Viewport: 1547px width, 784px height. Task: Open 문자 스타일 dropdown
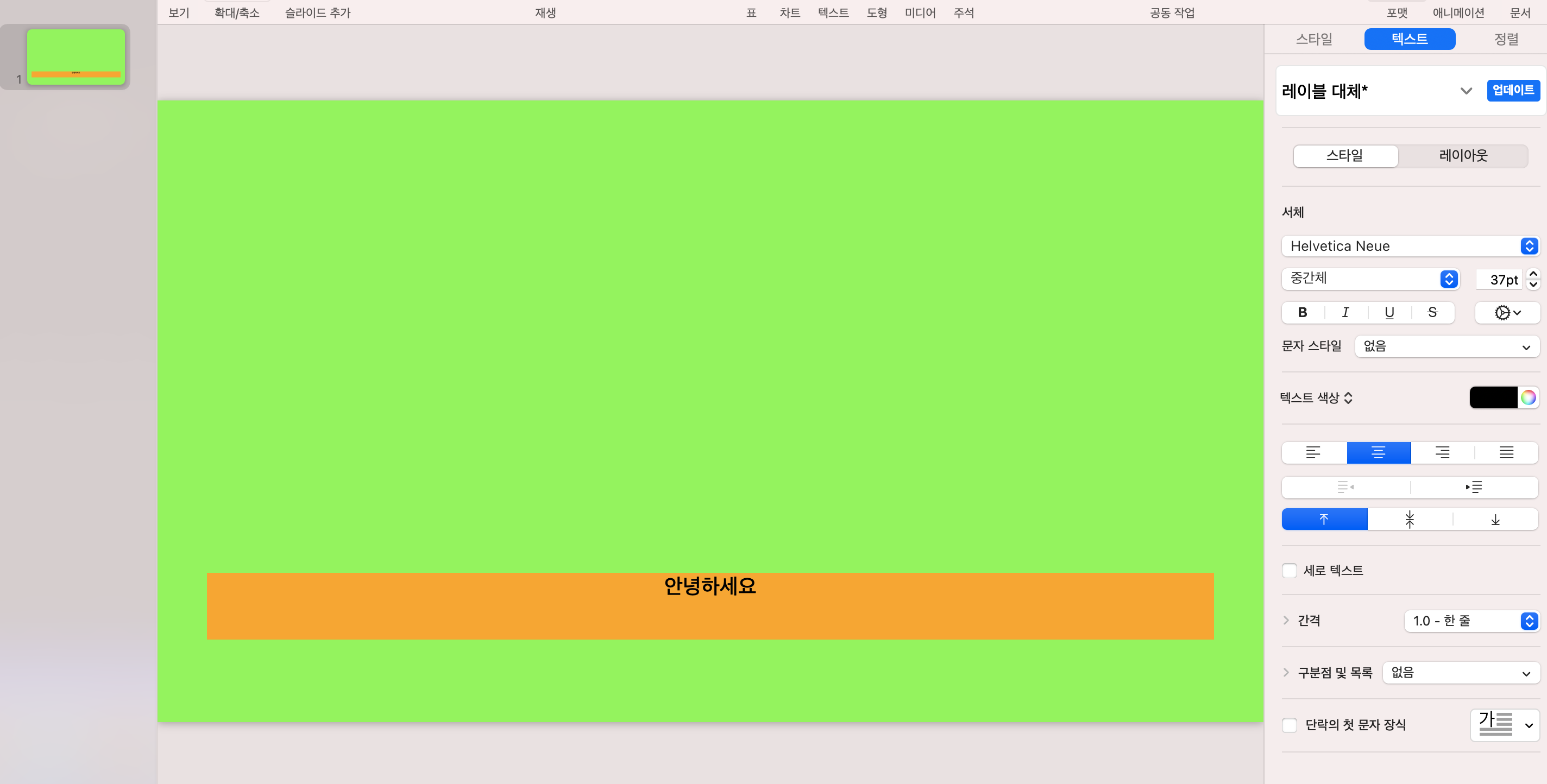1446,346
